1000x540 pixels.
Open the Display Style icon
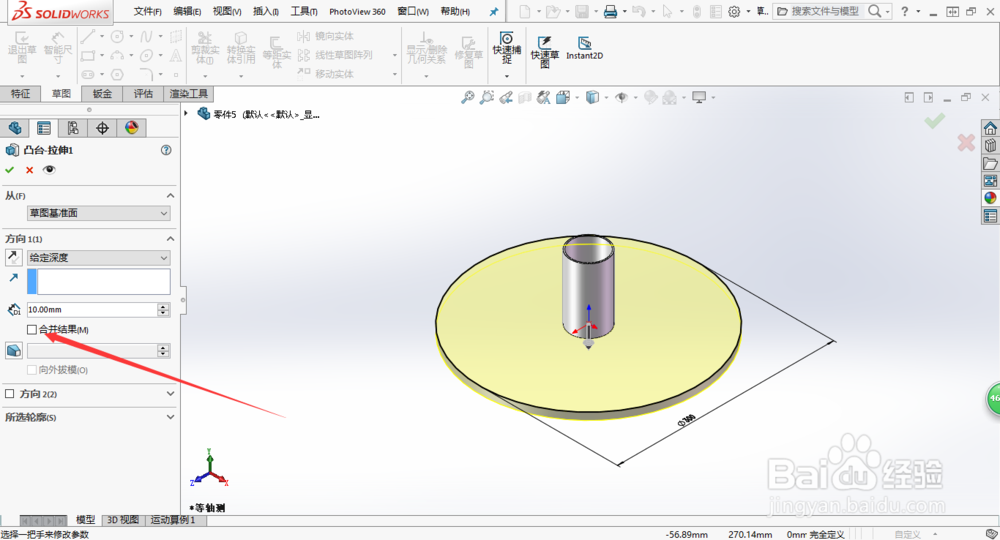pyautogui.click(x=592, y=98)
